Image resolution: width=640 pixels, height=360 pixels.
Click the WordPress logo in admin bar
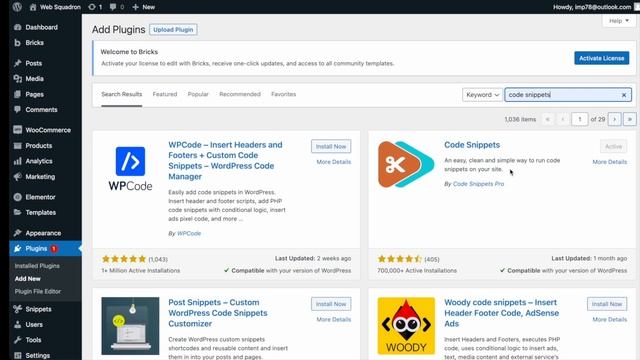point(17,7)
